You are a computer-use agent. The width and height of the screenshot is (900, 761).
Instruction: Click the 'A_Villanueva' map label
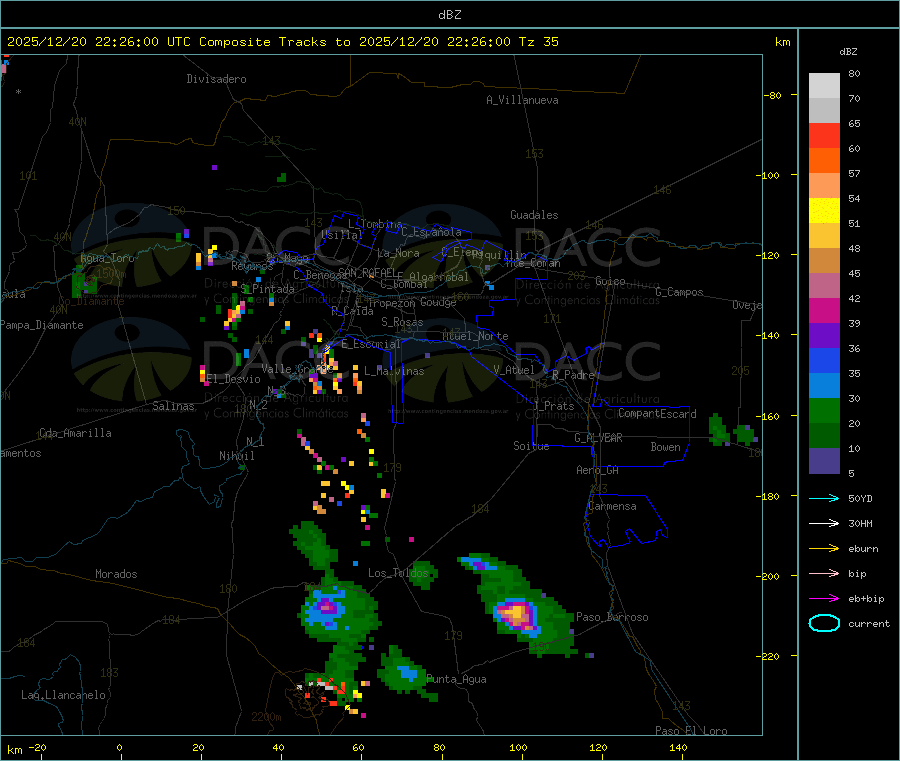point(522,100)
